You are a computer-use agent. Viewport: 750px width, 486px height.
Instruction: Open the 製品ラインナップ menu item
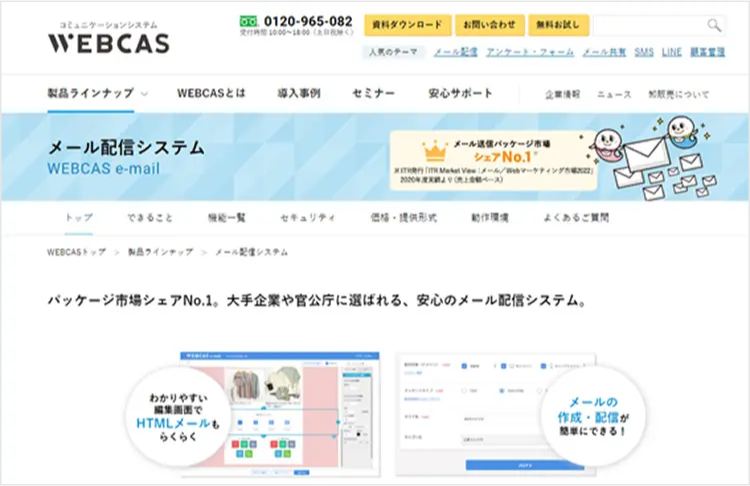coord(91,93)
